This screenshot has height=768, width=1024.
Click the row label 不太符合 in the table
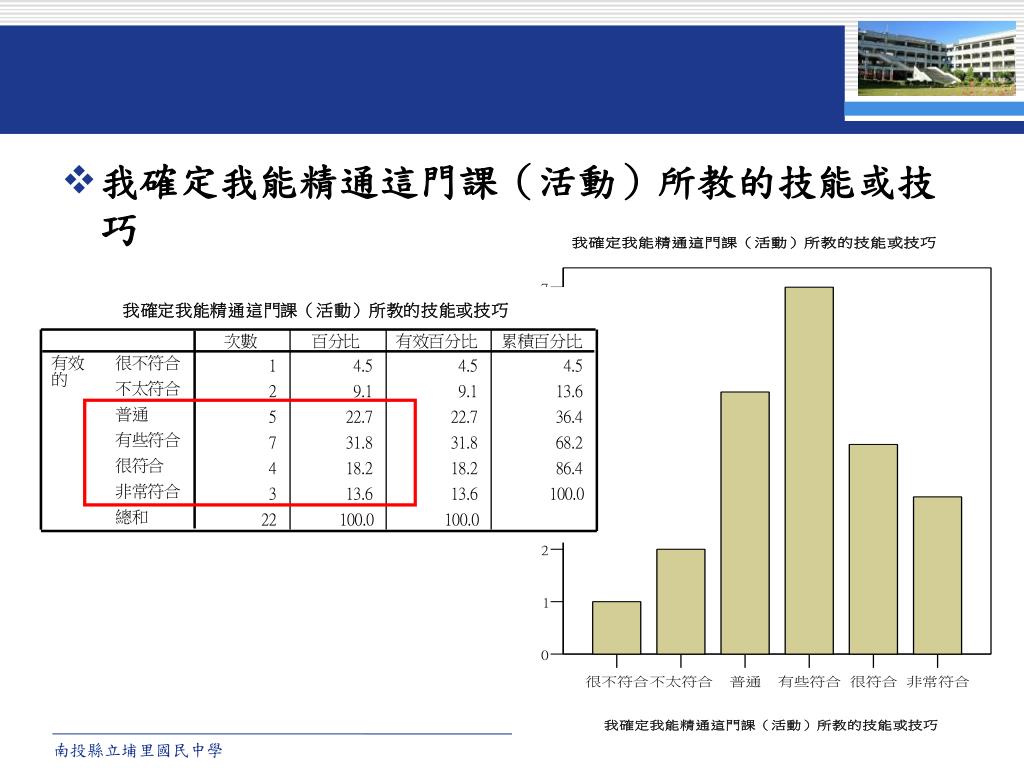[148, 389]
